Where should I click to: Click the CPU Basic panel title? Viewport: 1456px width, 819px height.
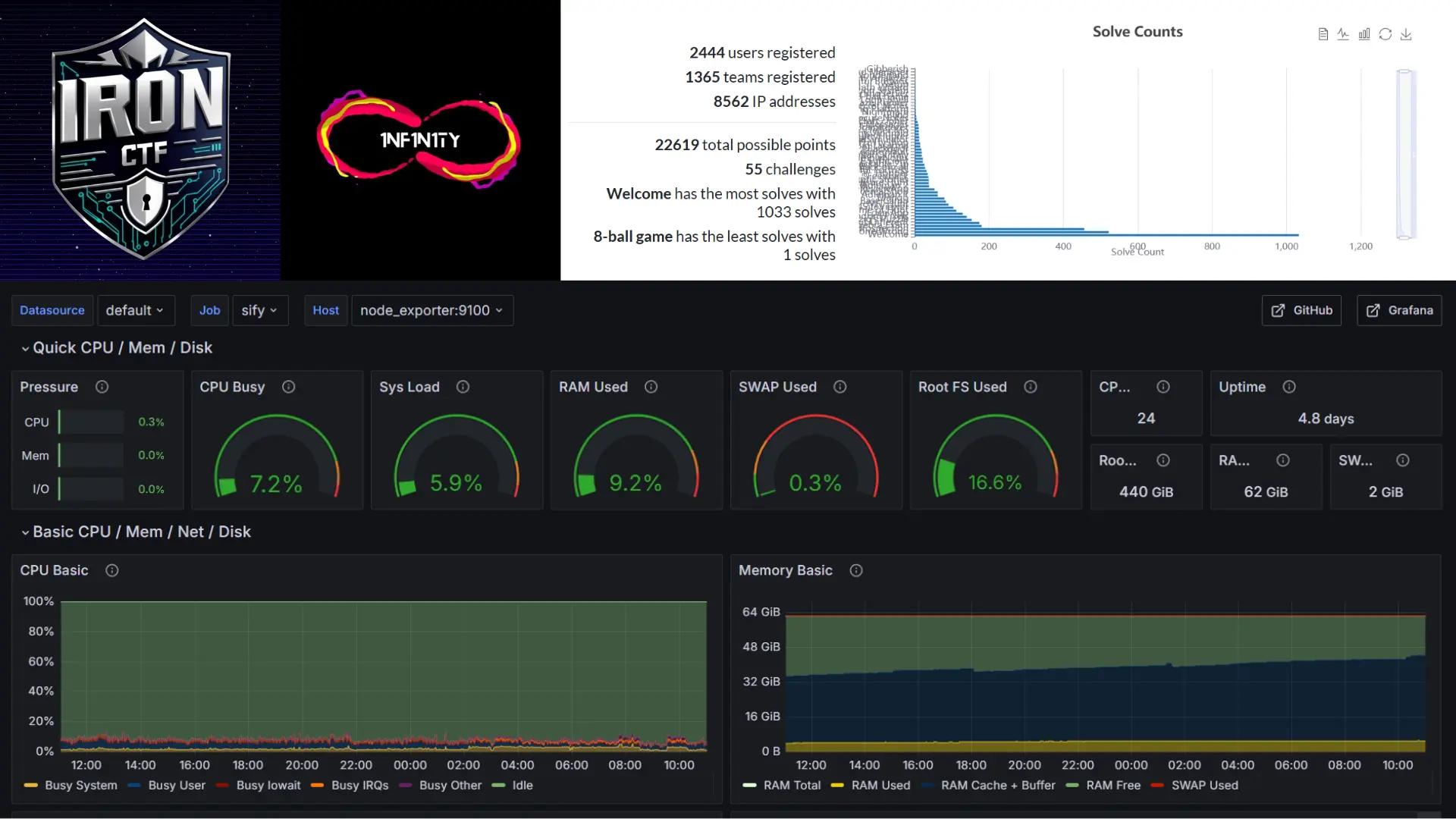click(x=54, y=570)
